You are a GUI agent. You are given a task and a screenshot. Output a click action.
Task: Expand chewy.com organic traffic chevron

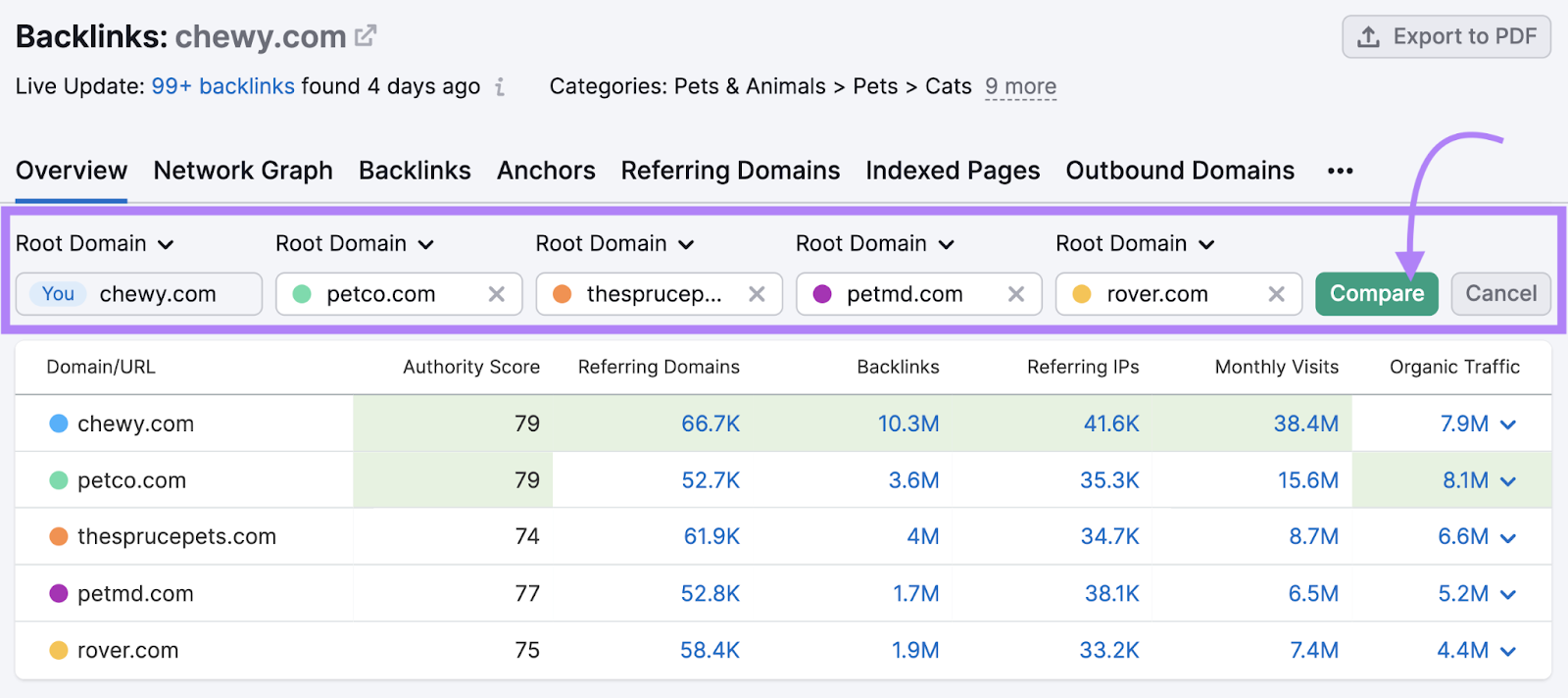coord(1508,424)
